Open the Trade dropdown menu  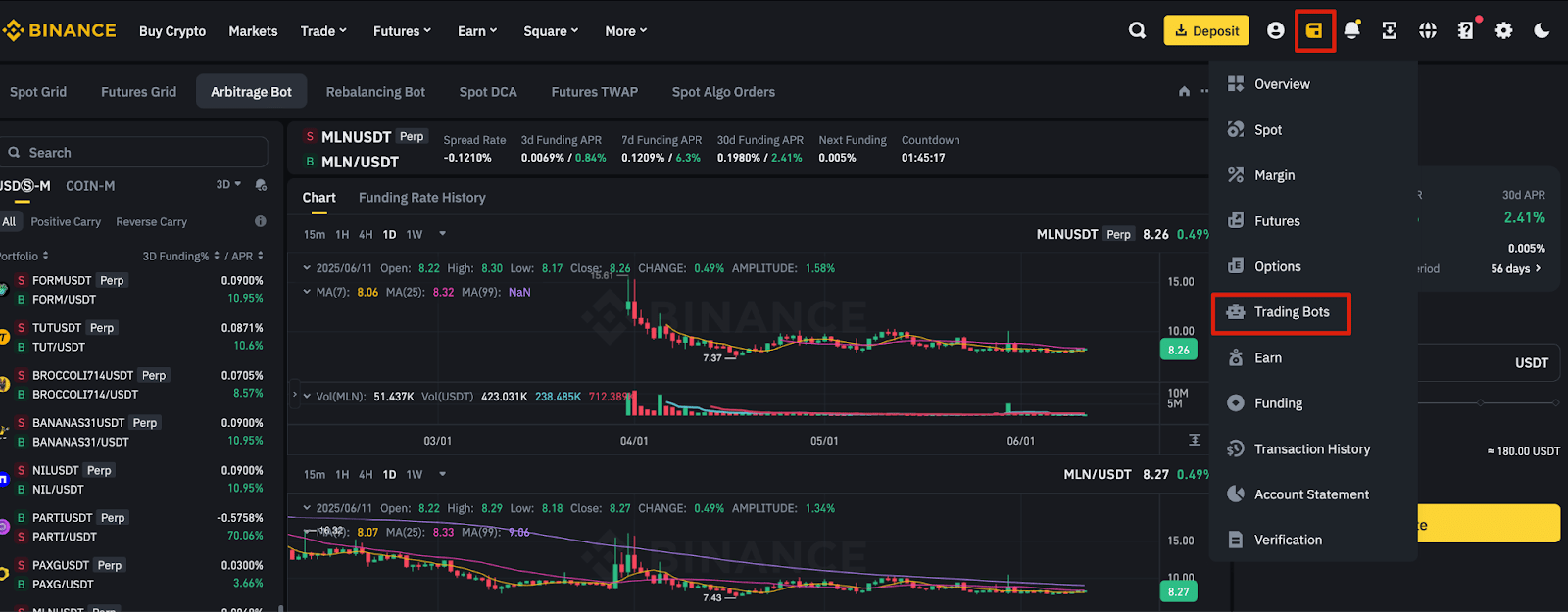[x=323, y=31]
